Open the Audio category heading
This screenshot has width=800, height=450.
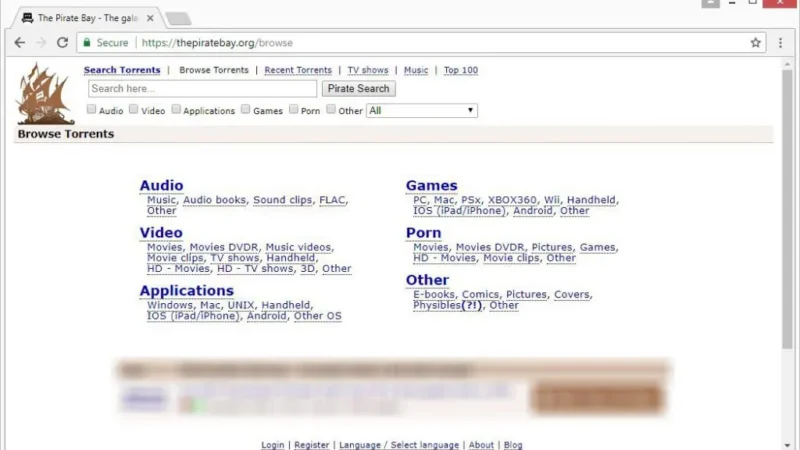161,185
